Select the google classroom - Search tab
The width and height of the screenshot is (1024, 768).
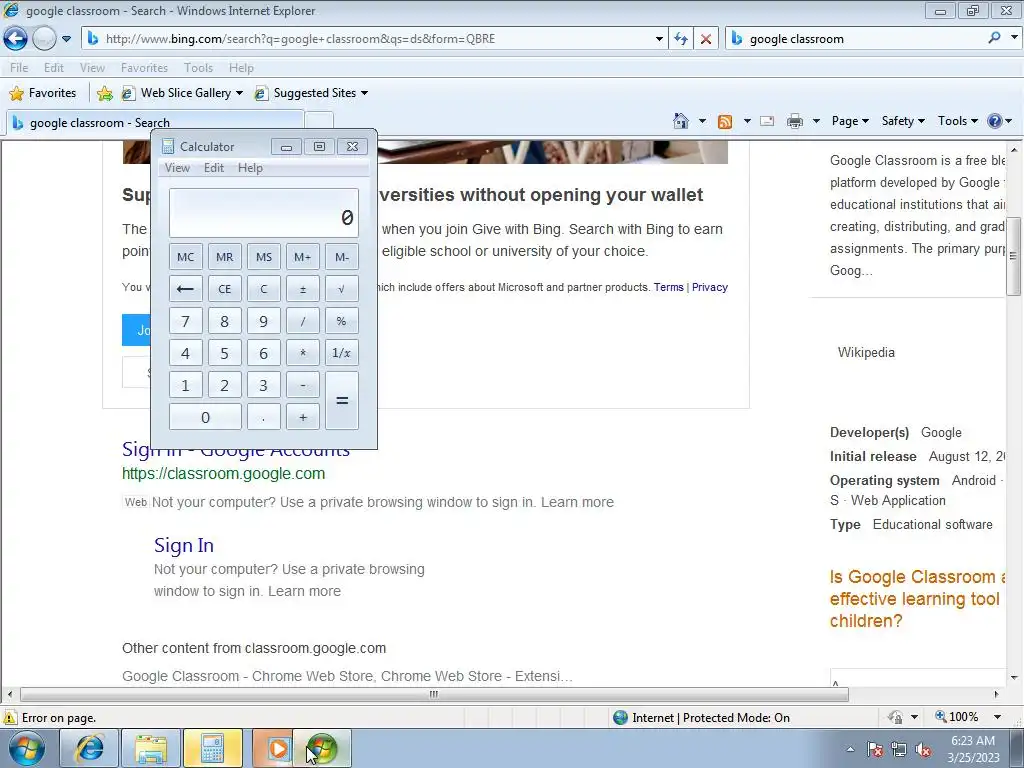click(x=154, y=122)
